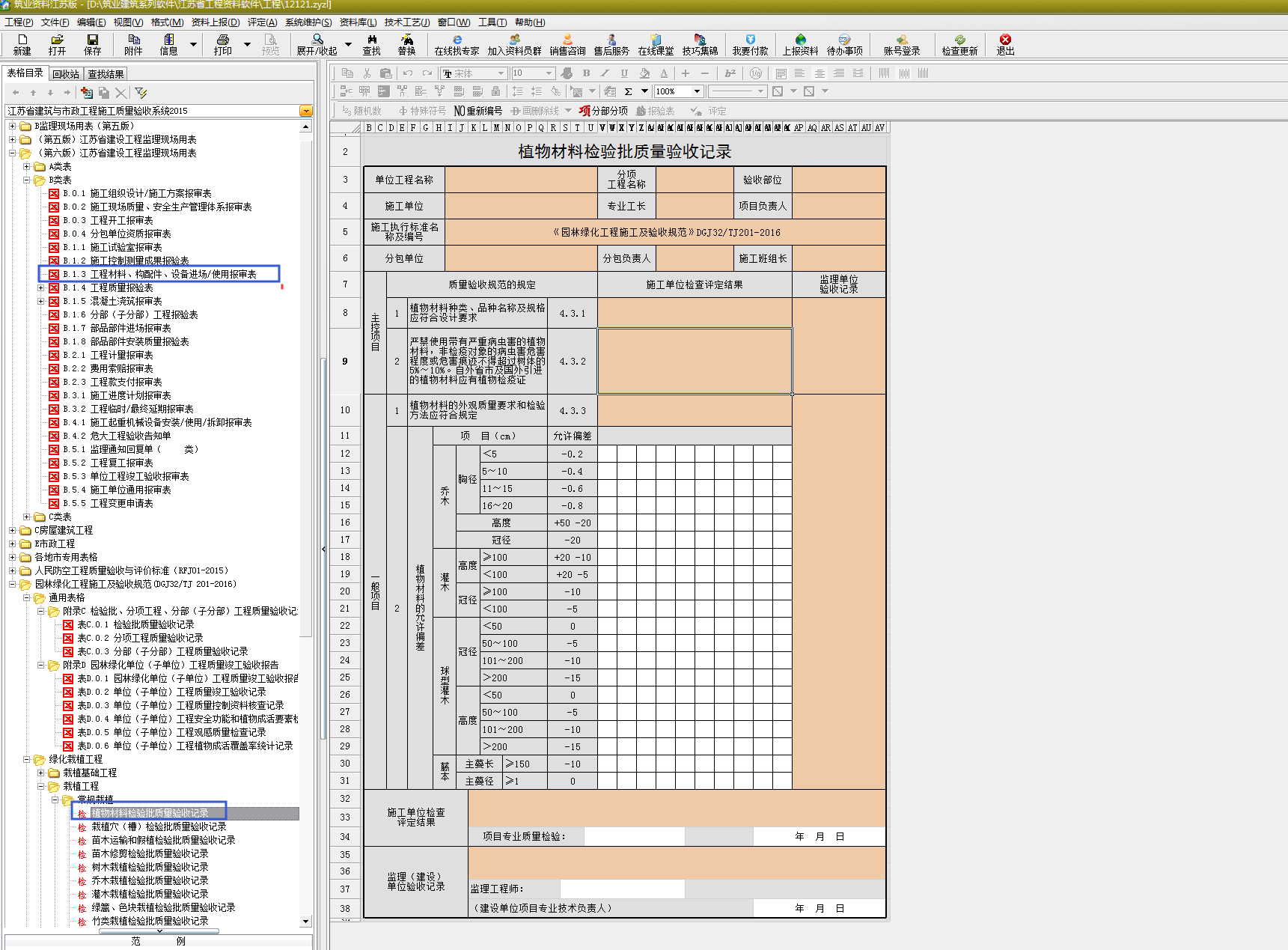Click 分部分项 button
Image resolution: width=1288 pixels, height=950 pixels.
point(603,111)
